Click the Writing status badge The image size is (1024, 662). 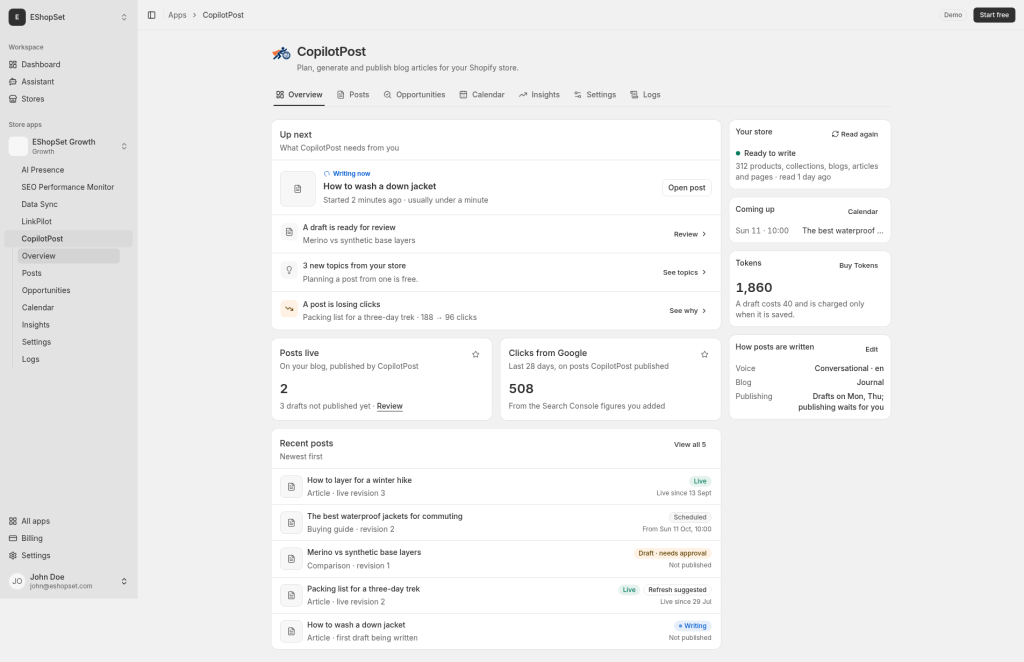(x=692, y=626)
